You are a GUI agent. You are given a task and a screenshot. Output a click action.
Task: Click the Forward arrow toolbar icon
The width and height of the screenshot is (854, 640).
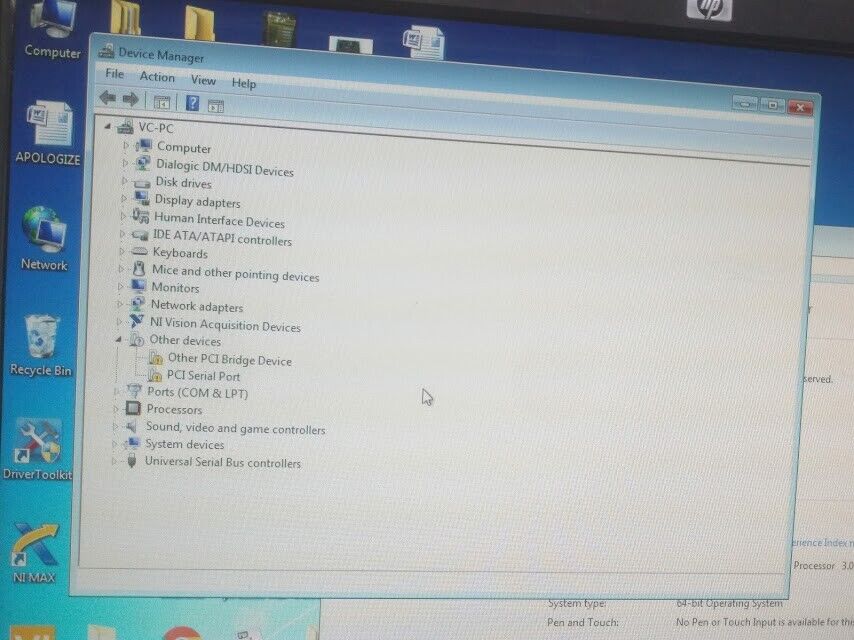(130, 100)
